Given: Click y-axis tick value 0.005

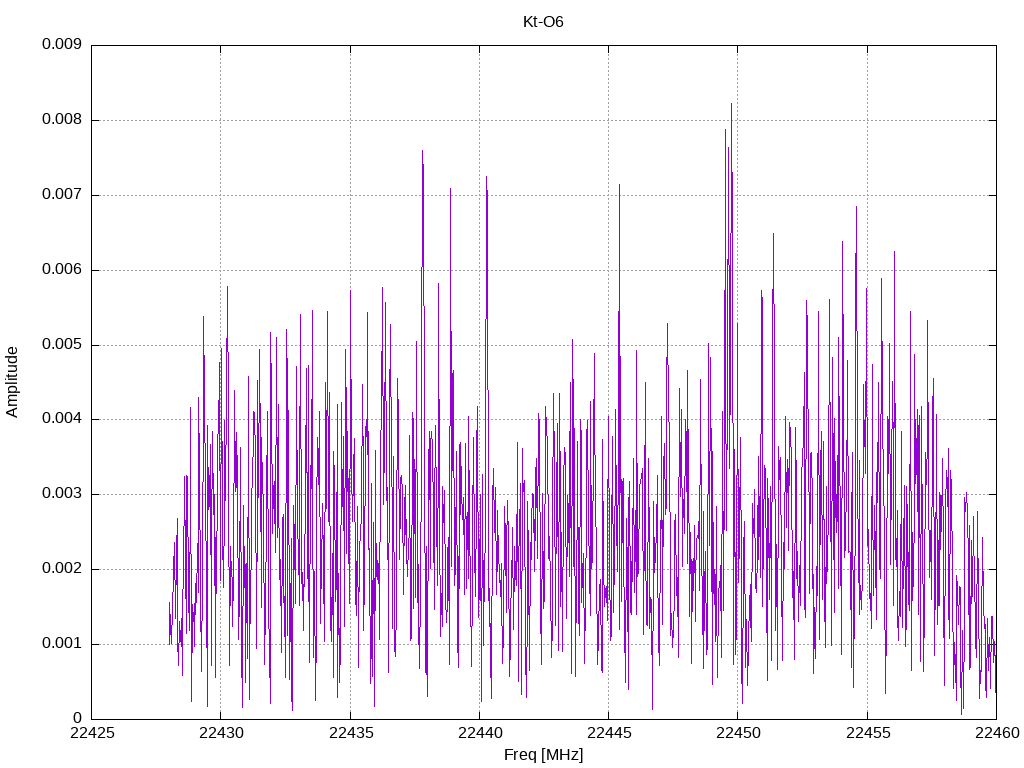Looking at the screenshot, I should coord(62,344).
